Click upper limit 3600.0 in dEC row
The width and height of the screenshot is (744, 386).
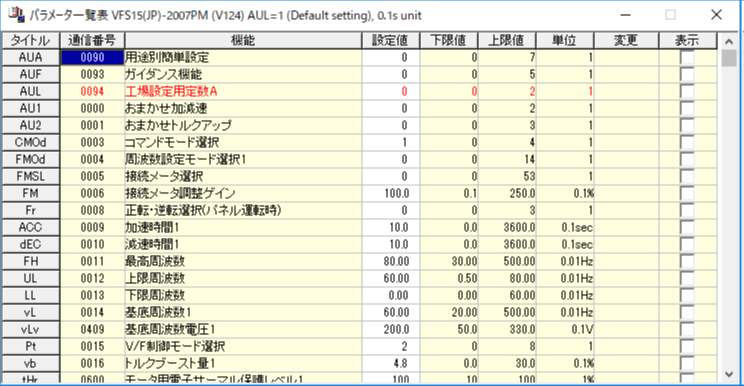tap(507, 244)
